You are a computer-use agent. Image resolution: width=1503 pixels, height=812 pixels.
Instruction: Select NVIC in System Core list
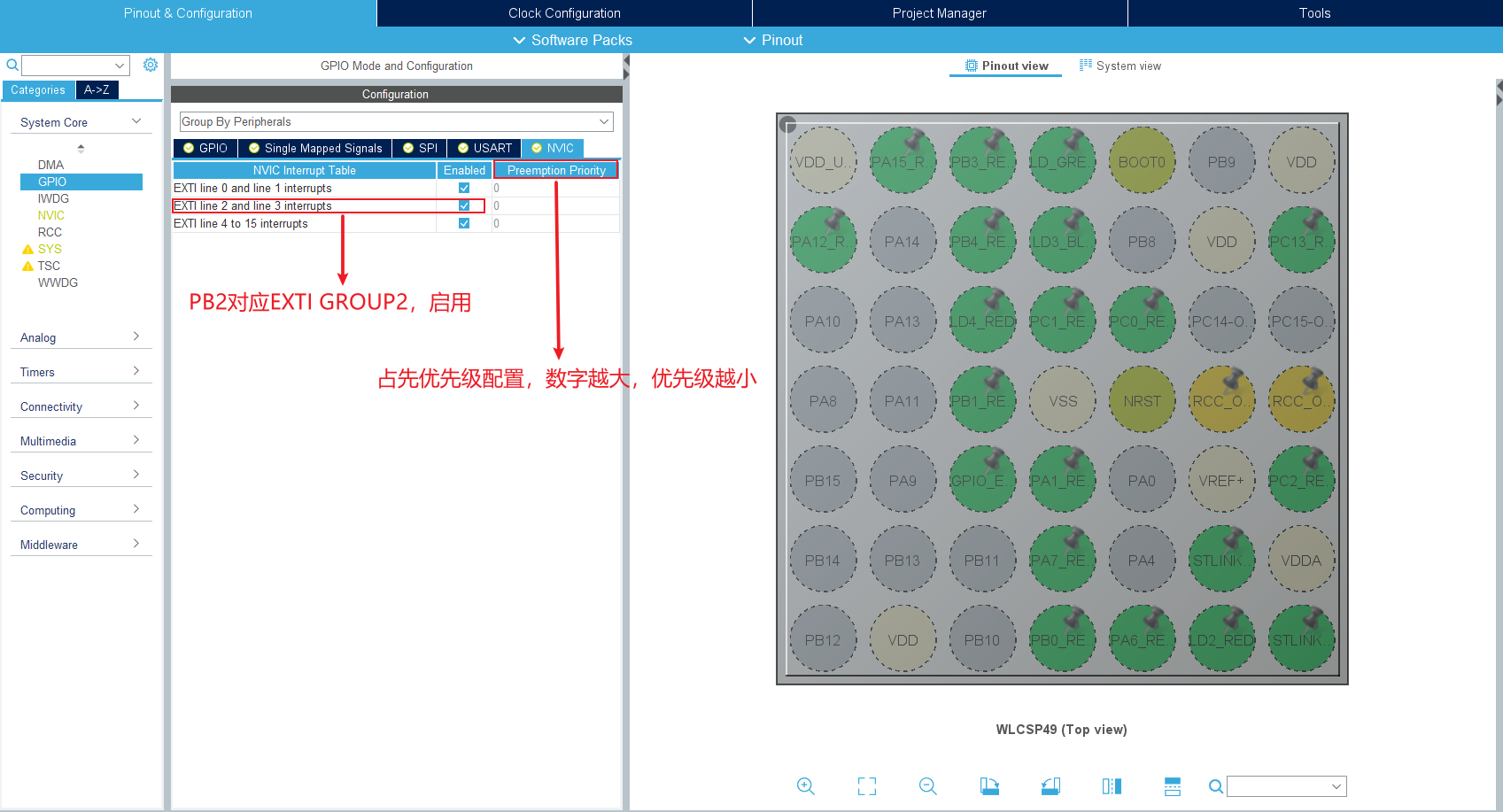pos(50,215)
